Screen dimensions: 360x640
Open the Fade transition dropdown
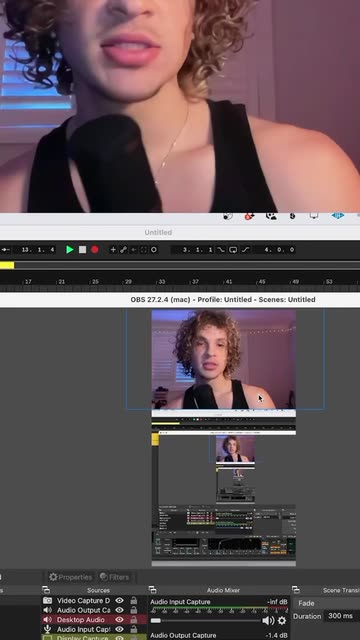(x=327, y=603)
